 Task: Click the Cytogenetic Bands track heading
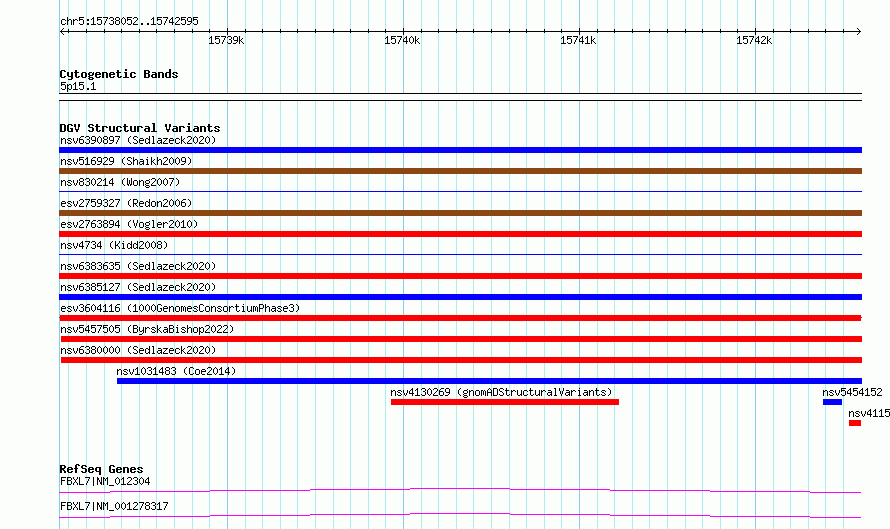pos(119,74)
